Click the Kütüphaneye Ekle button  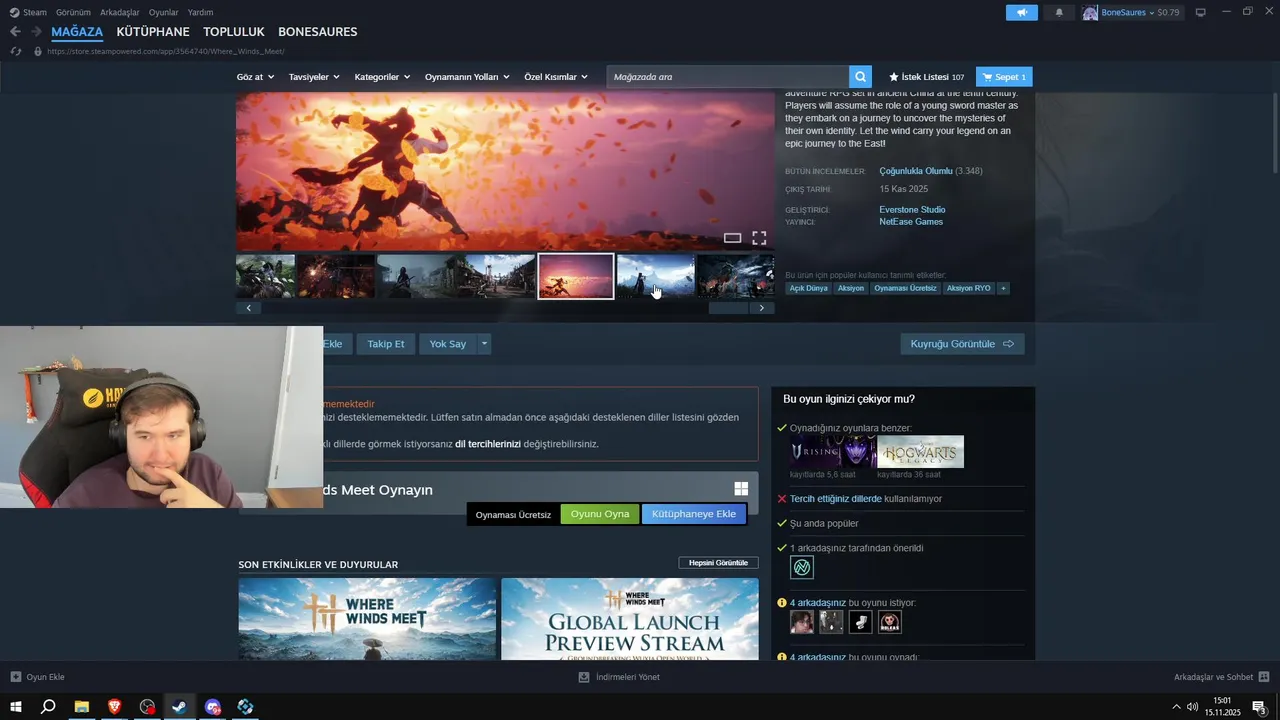point(694,514)
